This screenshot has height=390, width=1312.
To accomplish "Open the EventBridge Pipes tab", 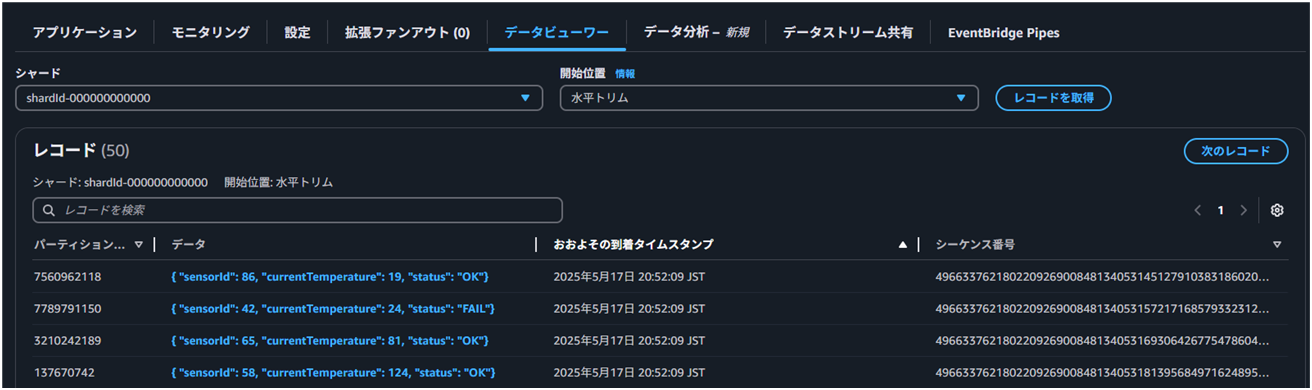I will point(1004,32).
